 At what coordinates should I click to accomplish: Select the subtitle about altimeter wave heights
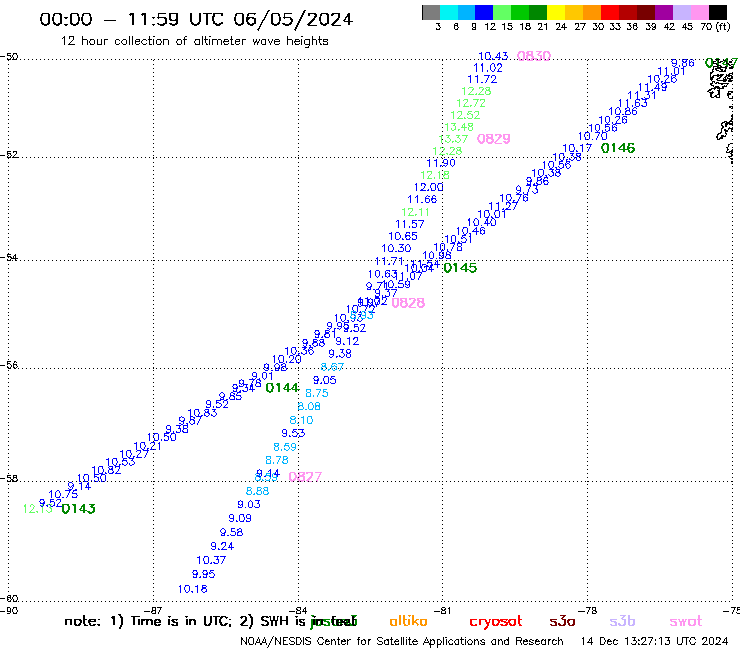194,41
